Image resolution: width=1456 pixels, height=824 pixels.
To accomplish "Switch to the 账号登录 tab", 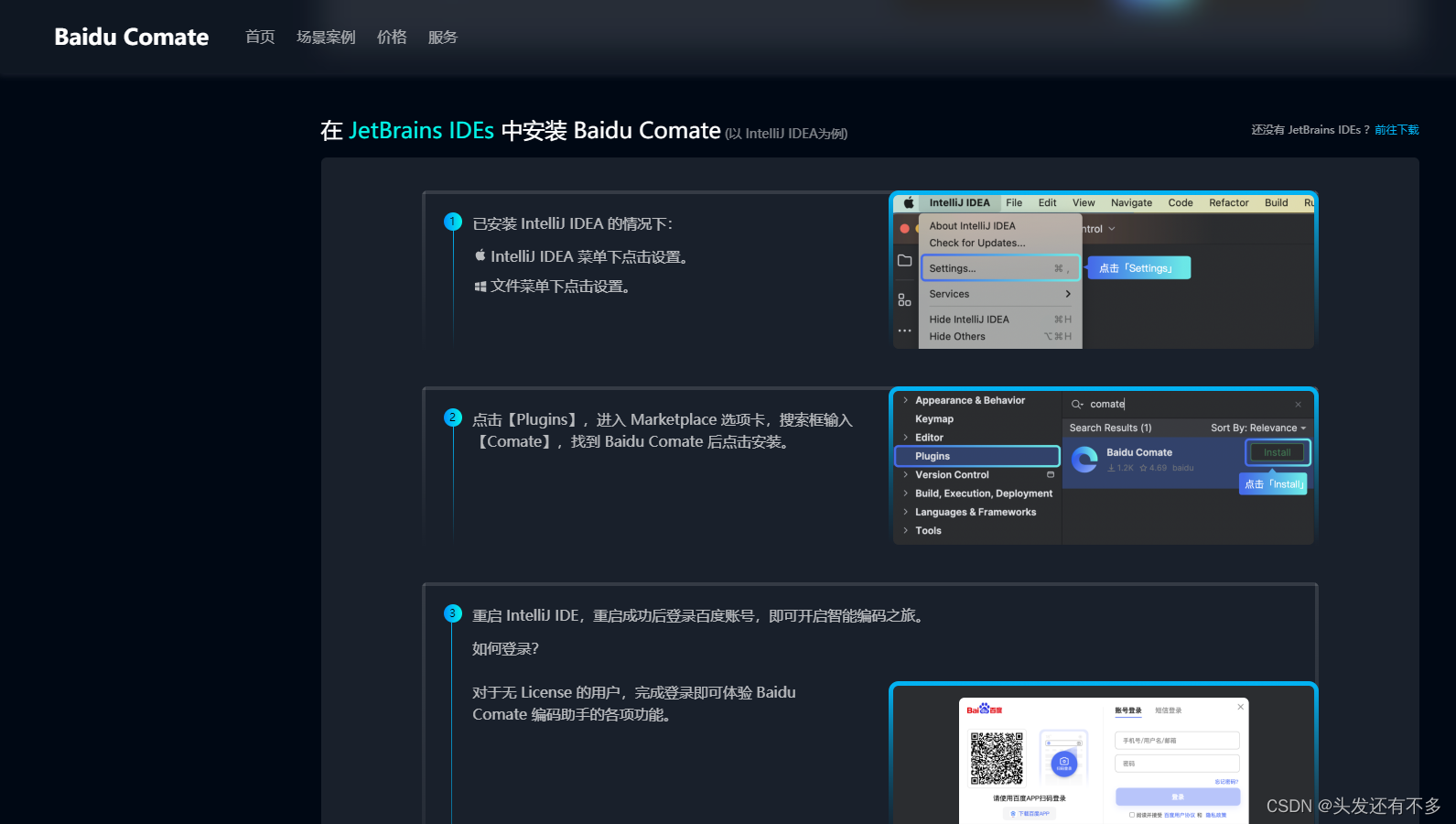I will pos(1128,710).
